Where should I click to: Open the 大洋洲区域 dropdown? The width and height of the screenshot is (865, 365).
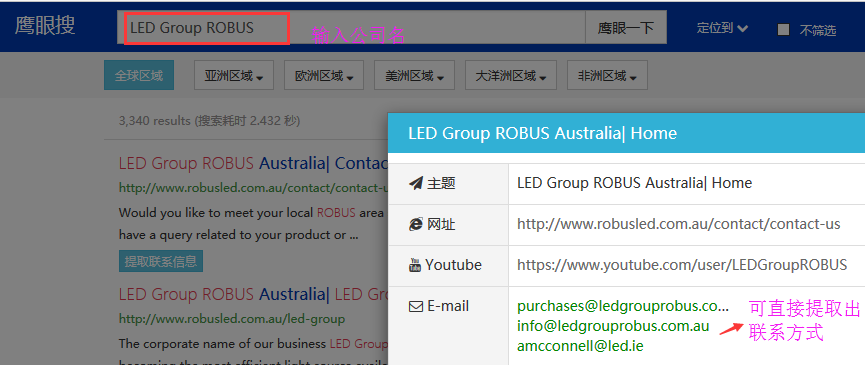(x=511, y=76)
